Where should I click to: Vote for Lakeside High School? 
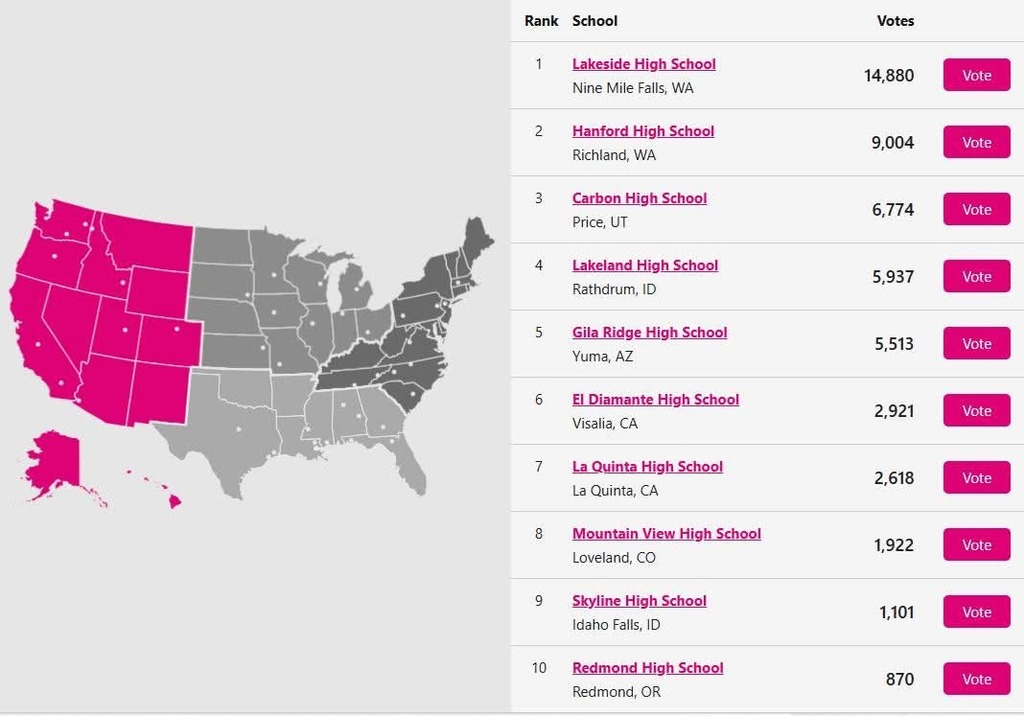click(x=976, y=75)
